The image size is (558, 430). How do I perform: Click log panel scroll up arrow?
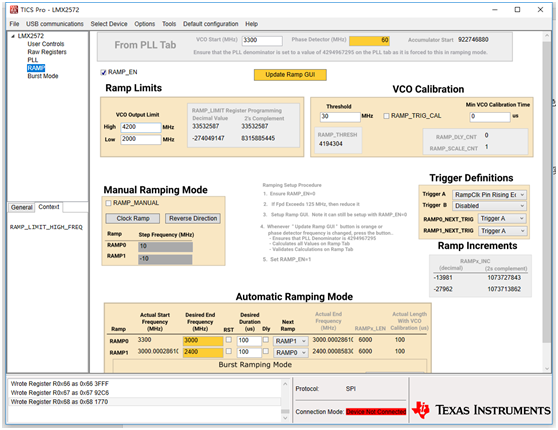pyautogui.click(x=285, y=384)
